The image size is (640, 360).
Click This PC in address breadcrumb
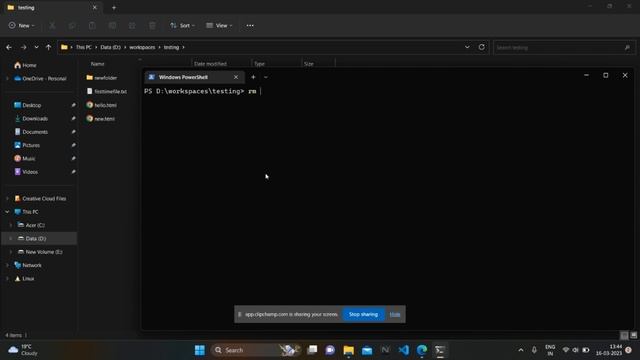pos(84,47)
